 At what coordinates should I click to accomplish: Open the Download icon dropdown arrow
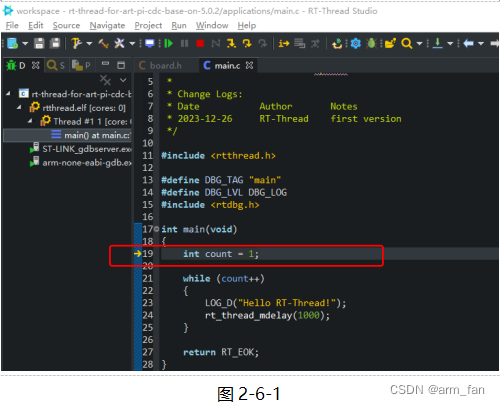click(x=450, y=43)
